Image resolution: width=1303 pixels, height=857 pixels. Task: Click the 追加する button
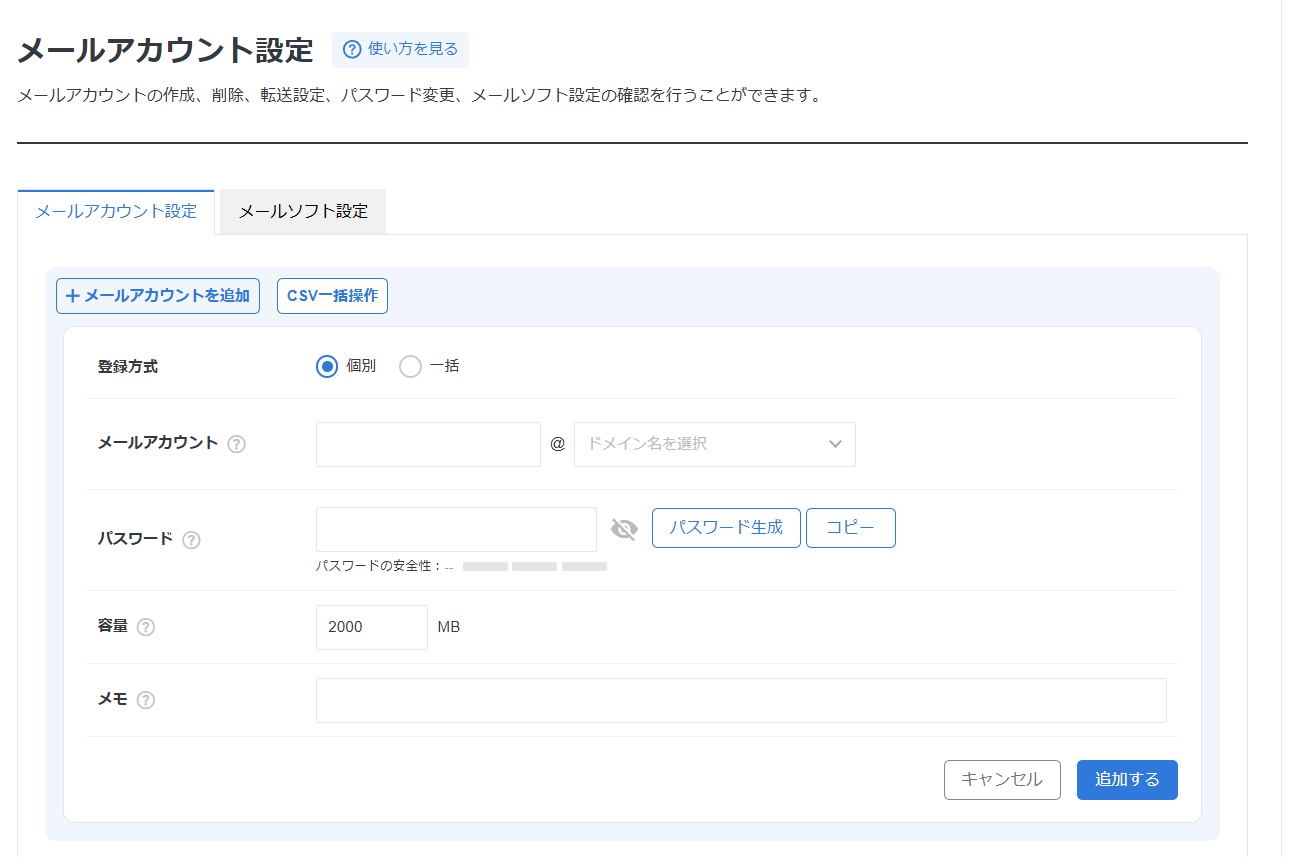tap(1127, 780)
